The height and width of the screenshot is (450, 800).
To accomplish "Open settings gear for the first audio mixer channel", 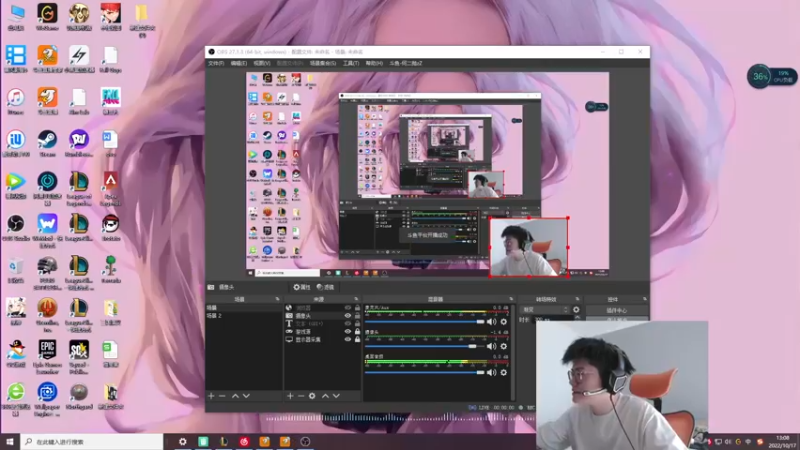I will click(504, 322).
